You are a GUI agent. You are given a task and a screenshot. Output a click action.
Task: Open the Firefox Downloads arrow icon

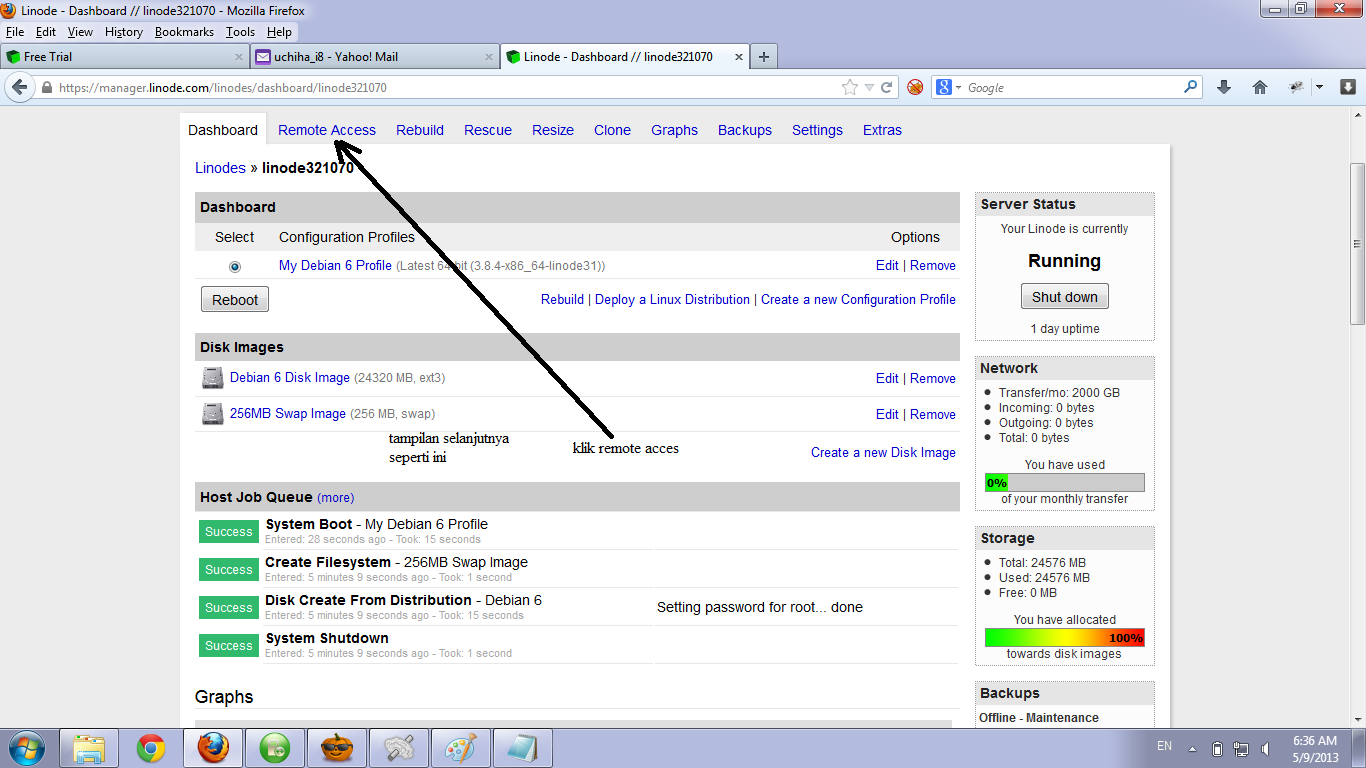[x=1223, y=87]
